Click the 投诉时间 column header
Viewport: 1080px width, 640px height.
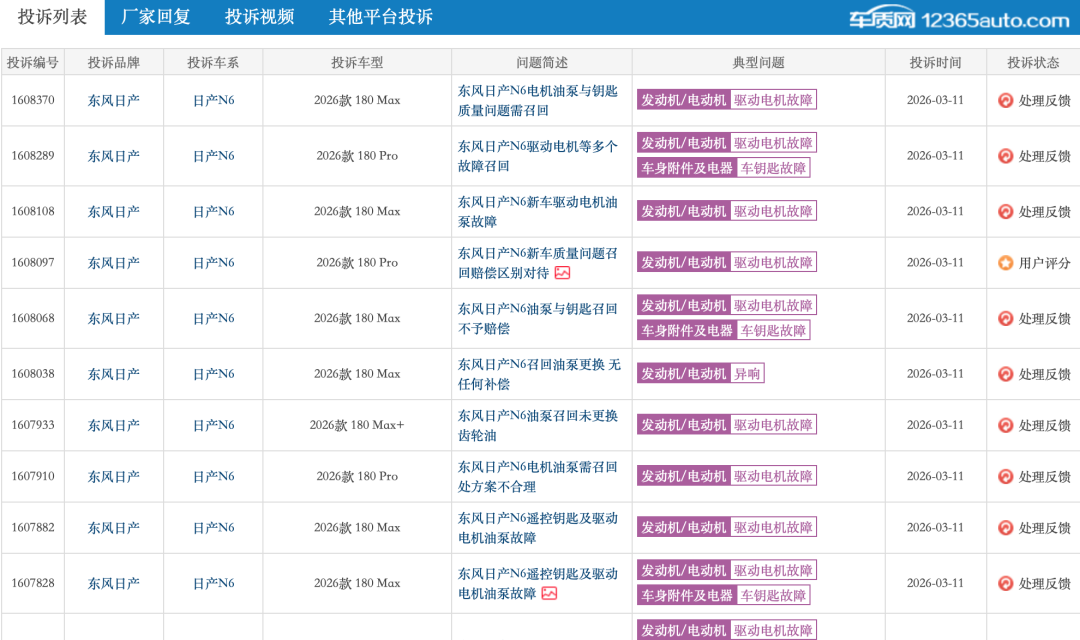pos(935,62)
